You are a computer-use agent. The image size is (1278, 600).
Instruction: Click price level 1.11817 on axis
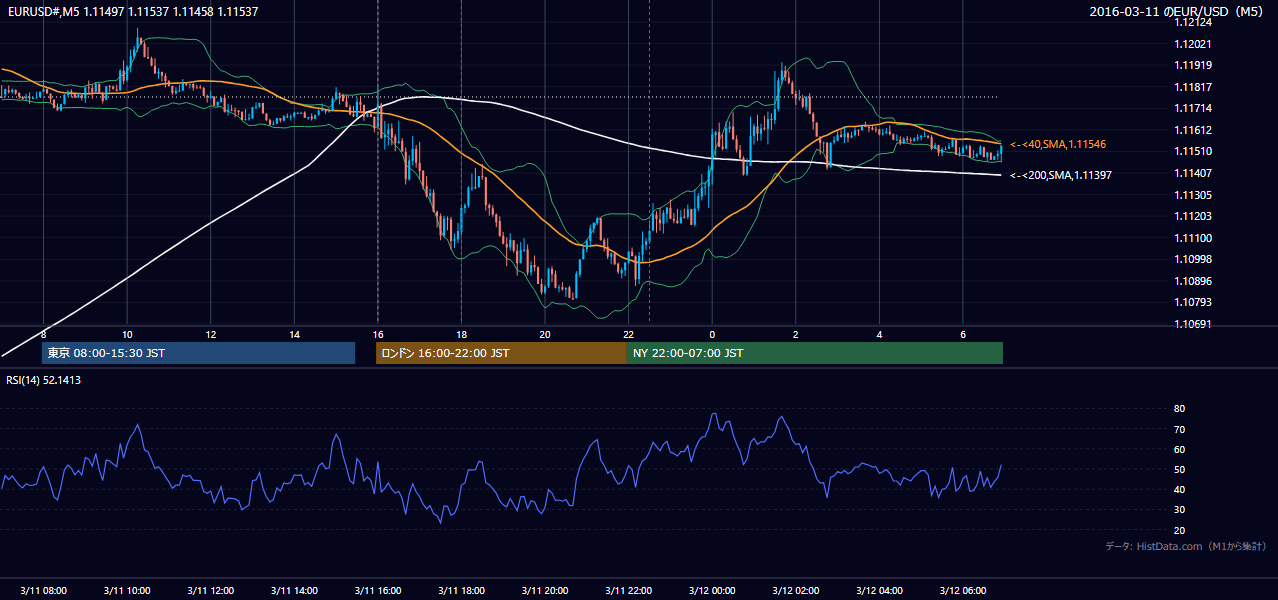click(1192, 87)
